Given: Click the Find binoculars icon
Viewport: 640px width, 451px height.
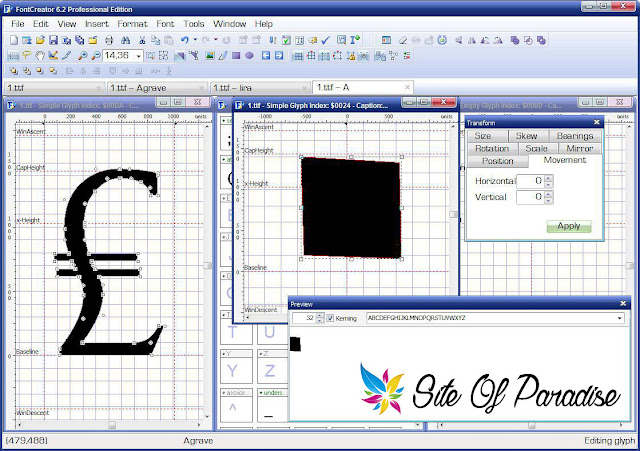Looking at the screenshot, I should (x=125, y=40).
